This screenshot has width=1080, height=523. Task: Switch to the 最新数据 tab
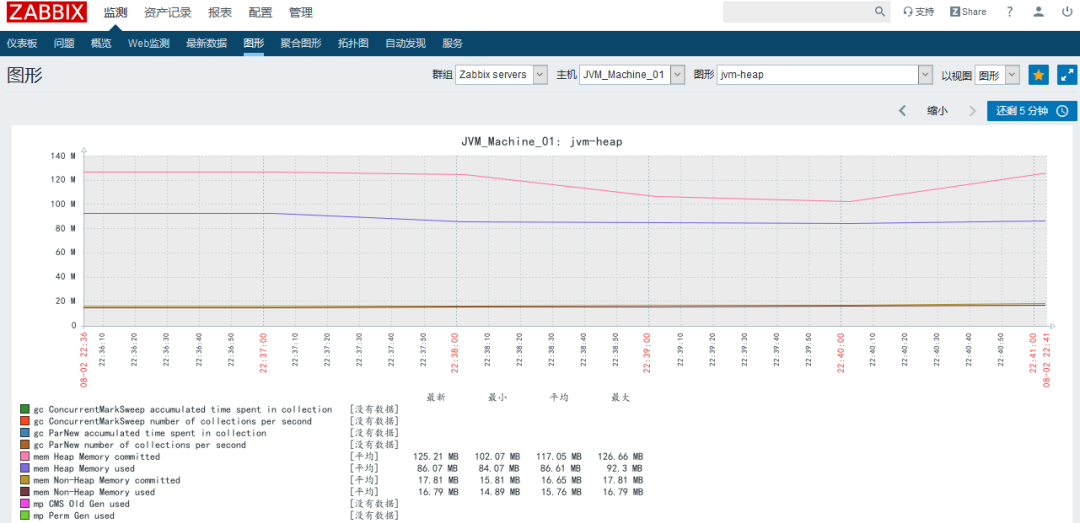tap(206, 43)
